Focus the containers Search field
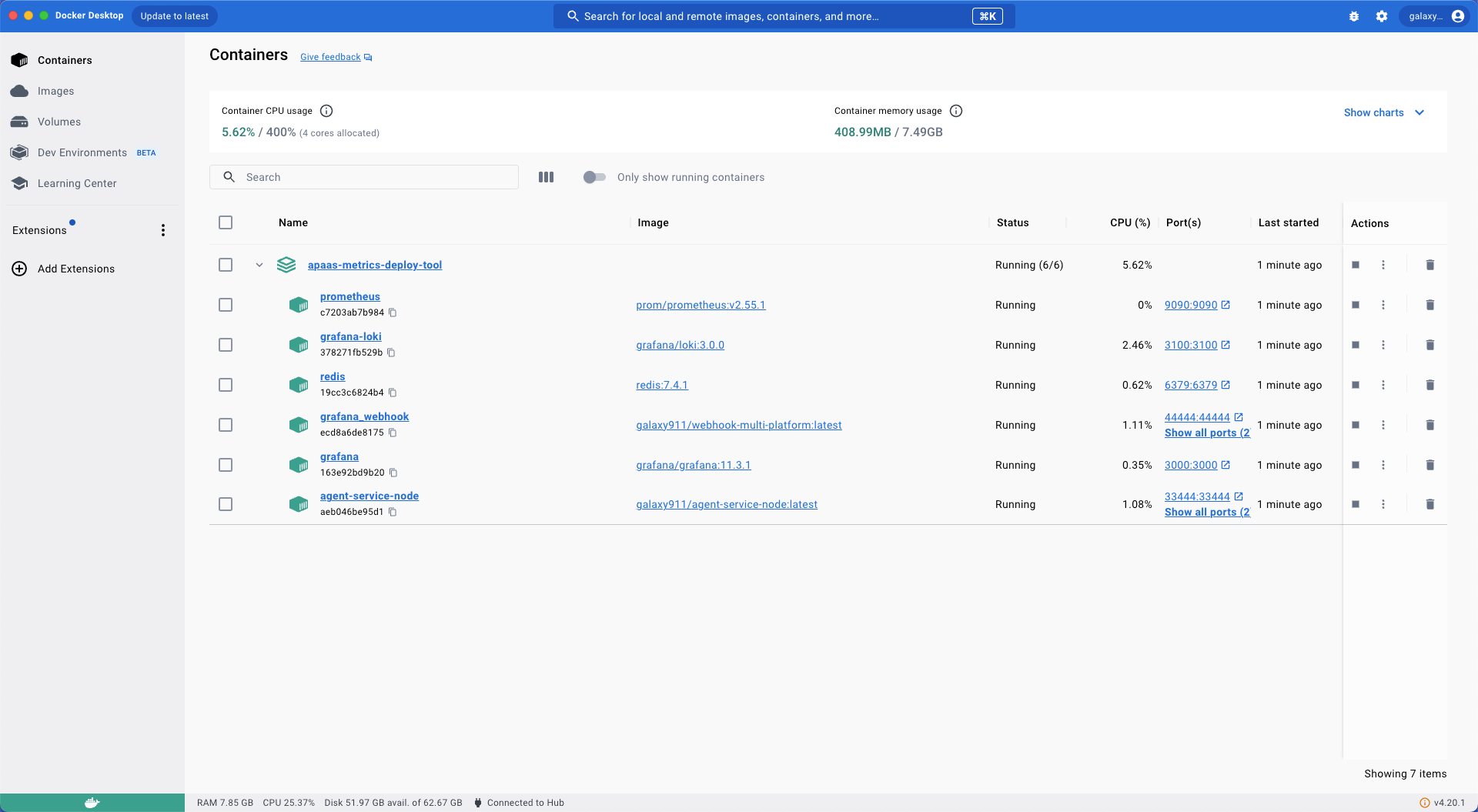Image resolution: width=1478 pixels, height=812 pixels. 364,177
